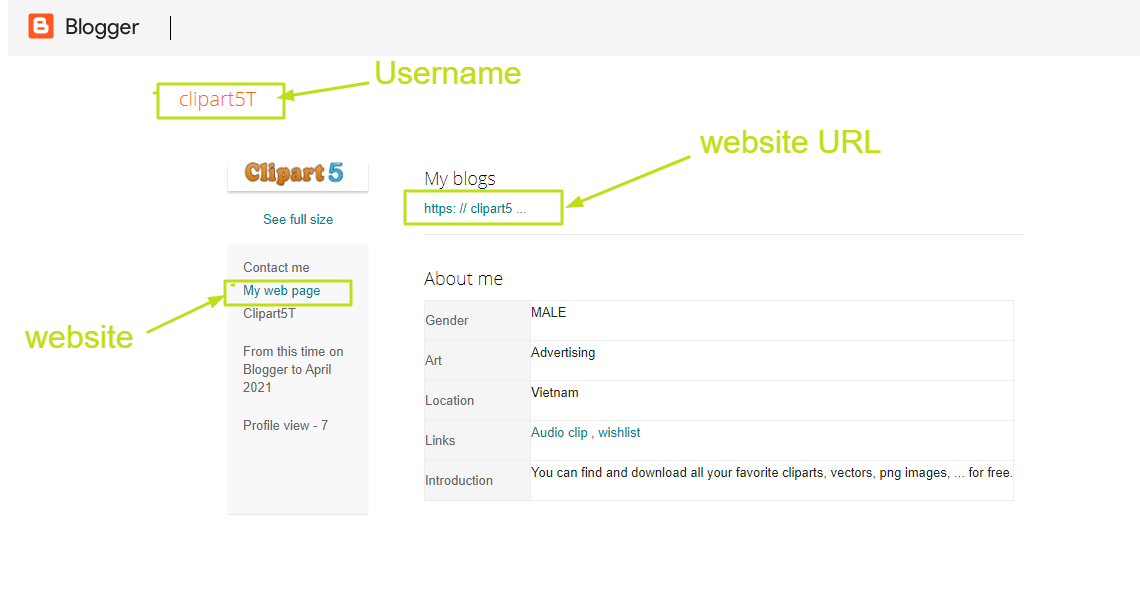The width and height of the screenshot is (1140, 613).
Task: Click the green Username annotation label
Action: pos(447,73)
